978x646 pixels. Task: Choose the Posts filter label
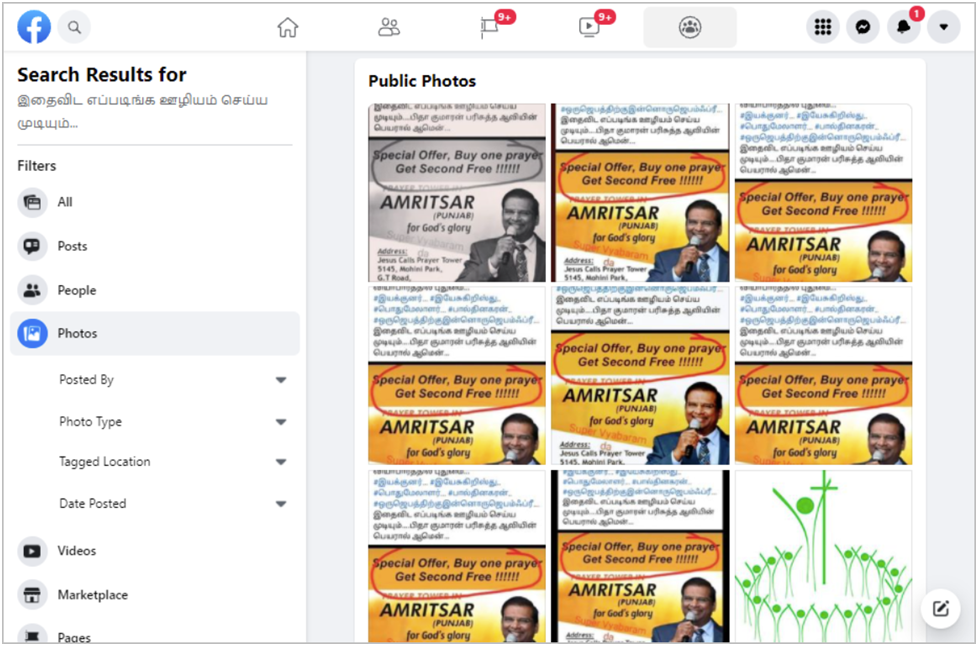click(72, 246)
